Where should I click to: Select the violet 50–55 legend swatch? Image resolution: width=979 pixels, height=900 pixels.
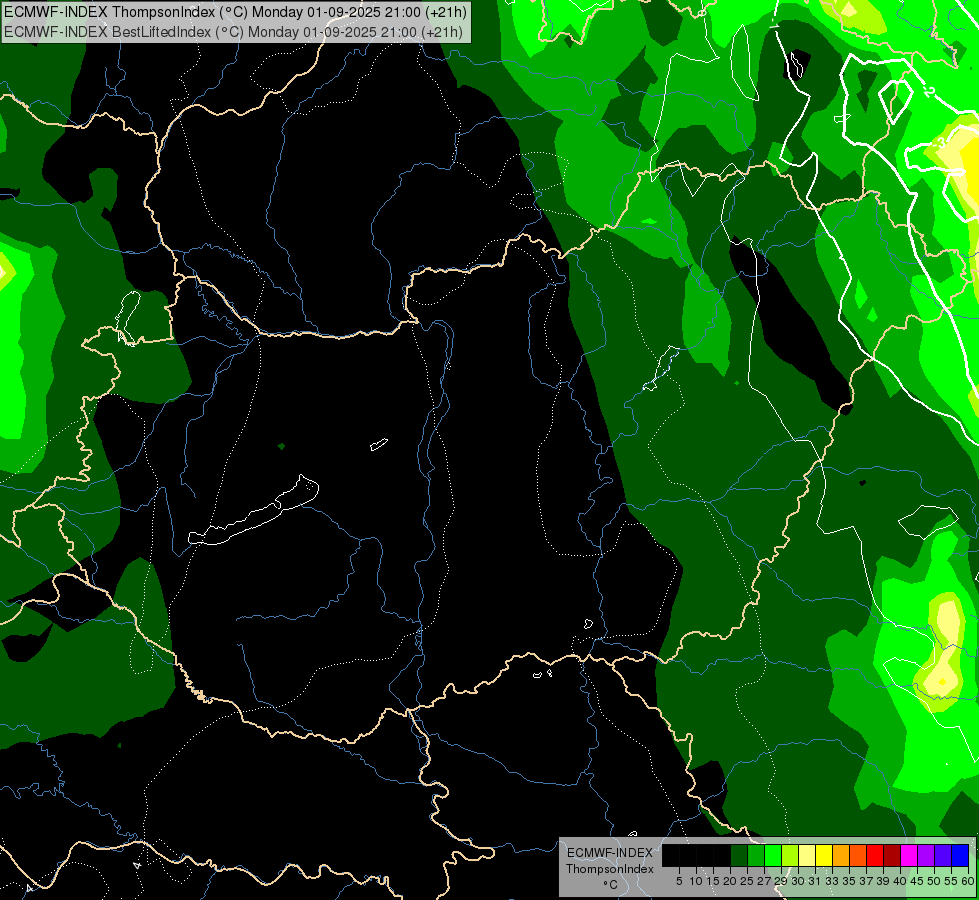[x=943, y=855]
